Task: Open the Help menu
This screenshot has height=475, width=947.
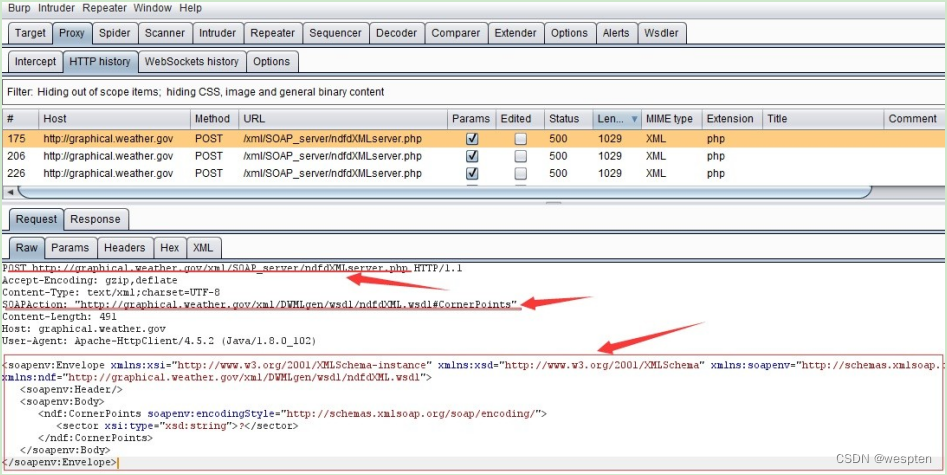Action: tap(190, 8)
